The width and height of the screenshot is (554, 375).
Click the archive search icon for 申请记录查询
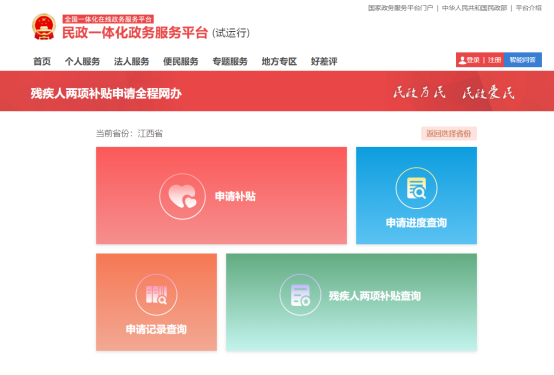(x=157, y=295)
